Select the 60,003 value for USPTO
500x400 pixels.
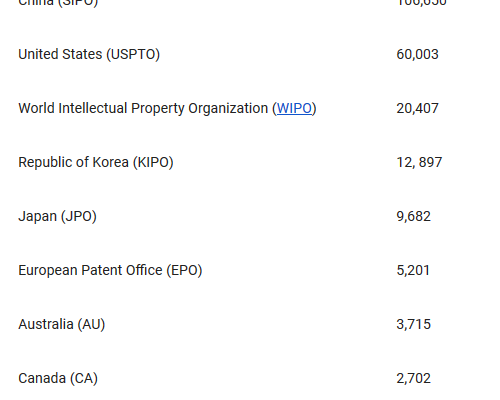[x=417, y=54]
